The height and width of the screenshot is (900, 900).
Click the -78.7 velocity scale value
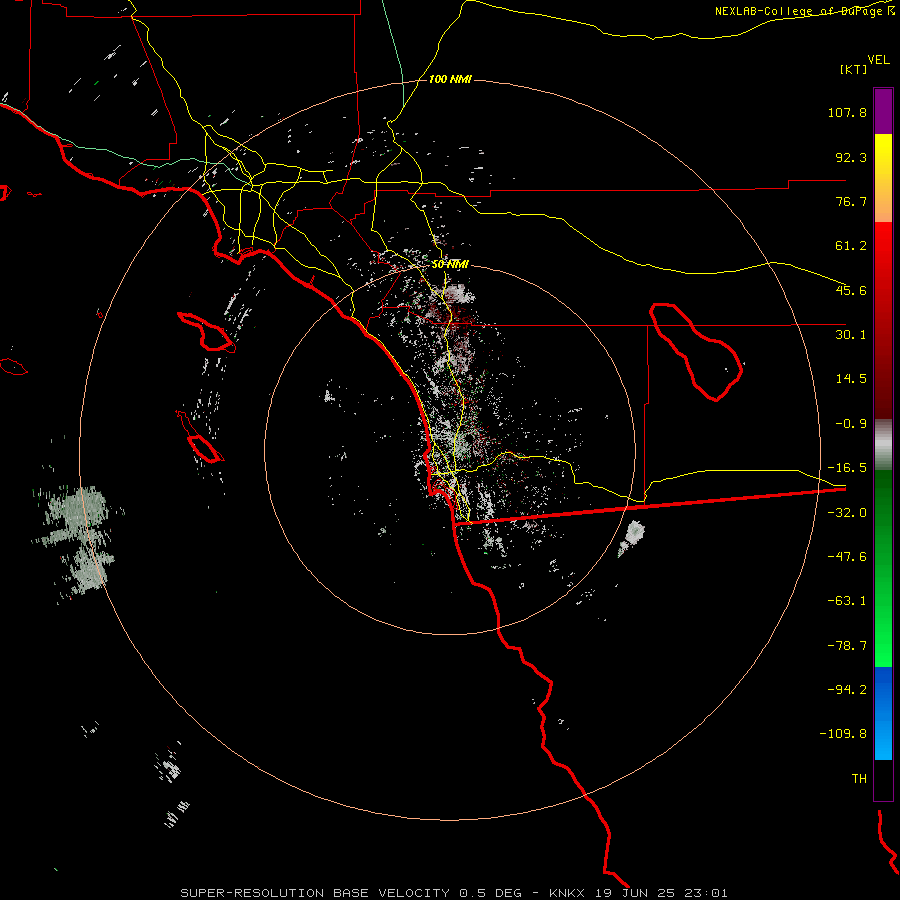(847, 646)
